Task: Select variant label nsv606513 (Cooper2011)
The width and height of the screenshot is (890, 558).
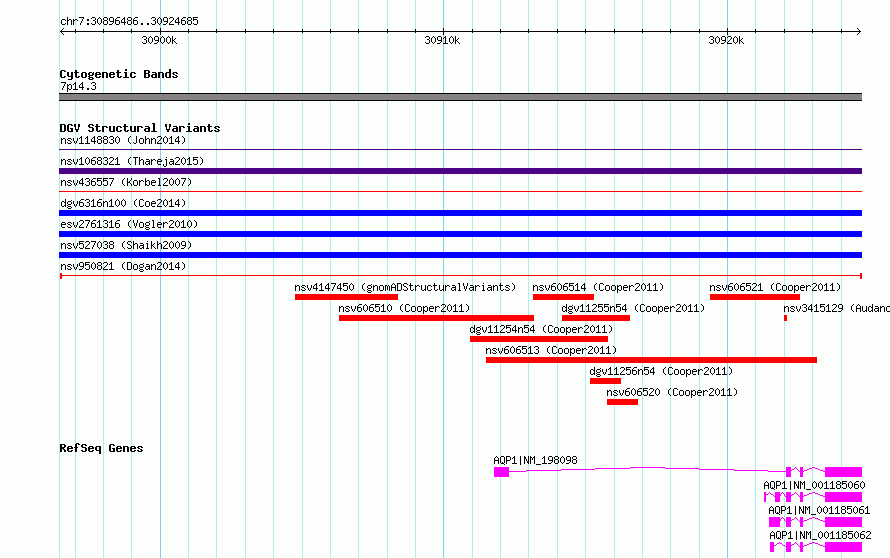Action: pos(551,350)
